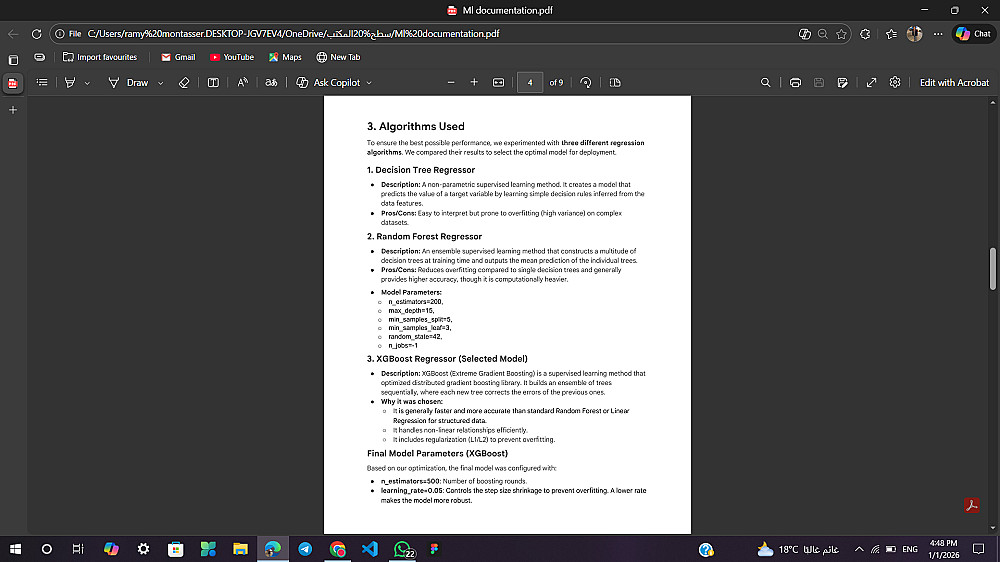Open the page view options
1000x562 pixels.
pos(615,82)
